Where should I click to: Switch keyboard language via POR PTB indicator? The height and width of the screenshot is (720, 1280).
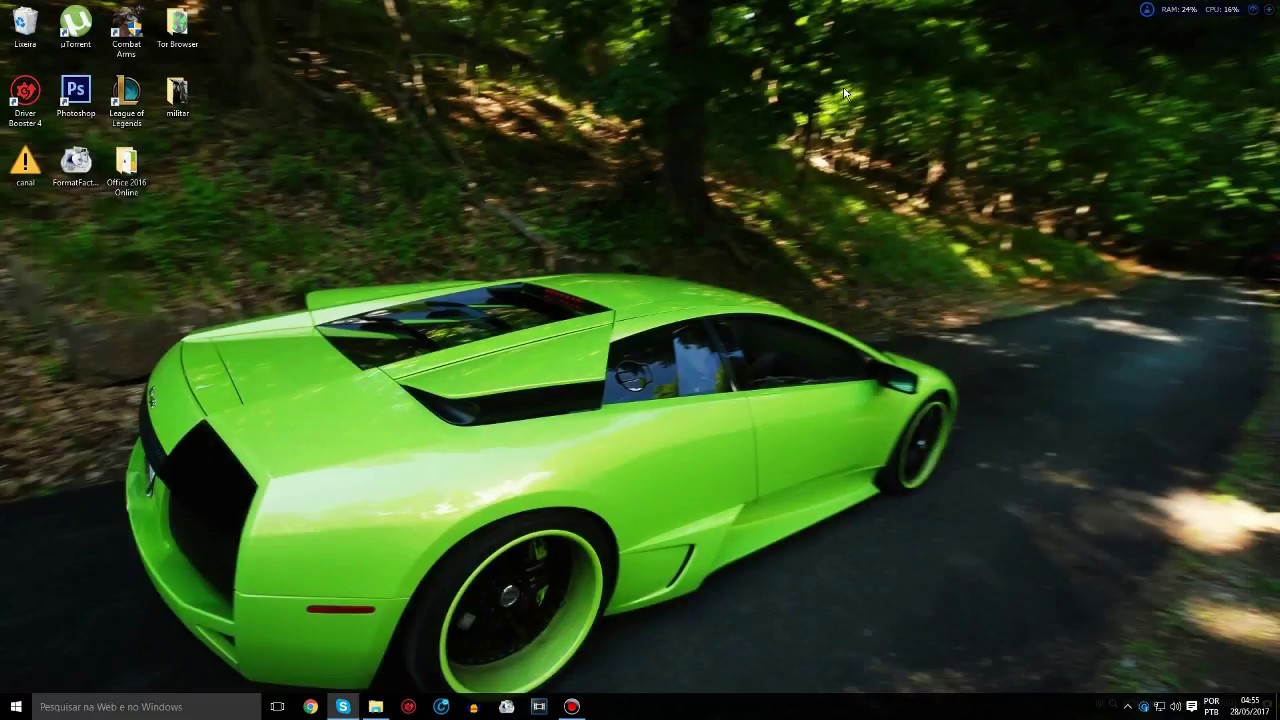1212,707
